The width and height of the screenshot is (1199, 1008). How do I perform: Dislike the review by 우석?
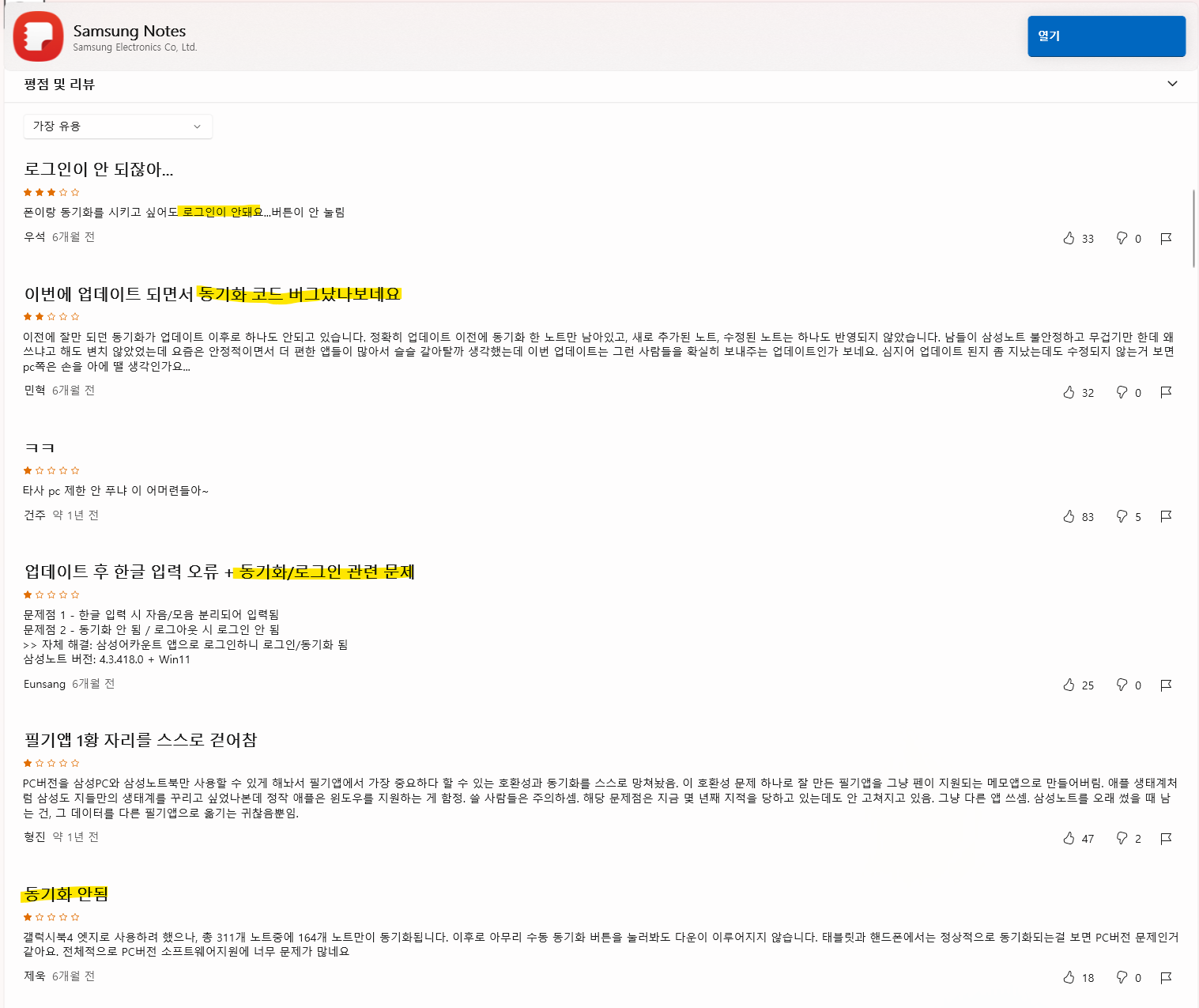(1122, 238)
